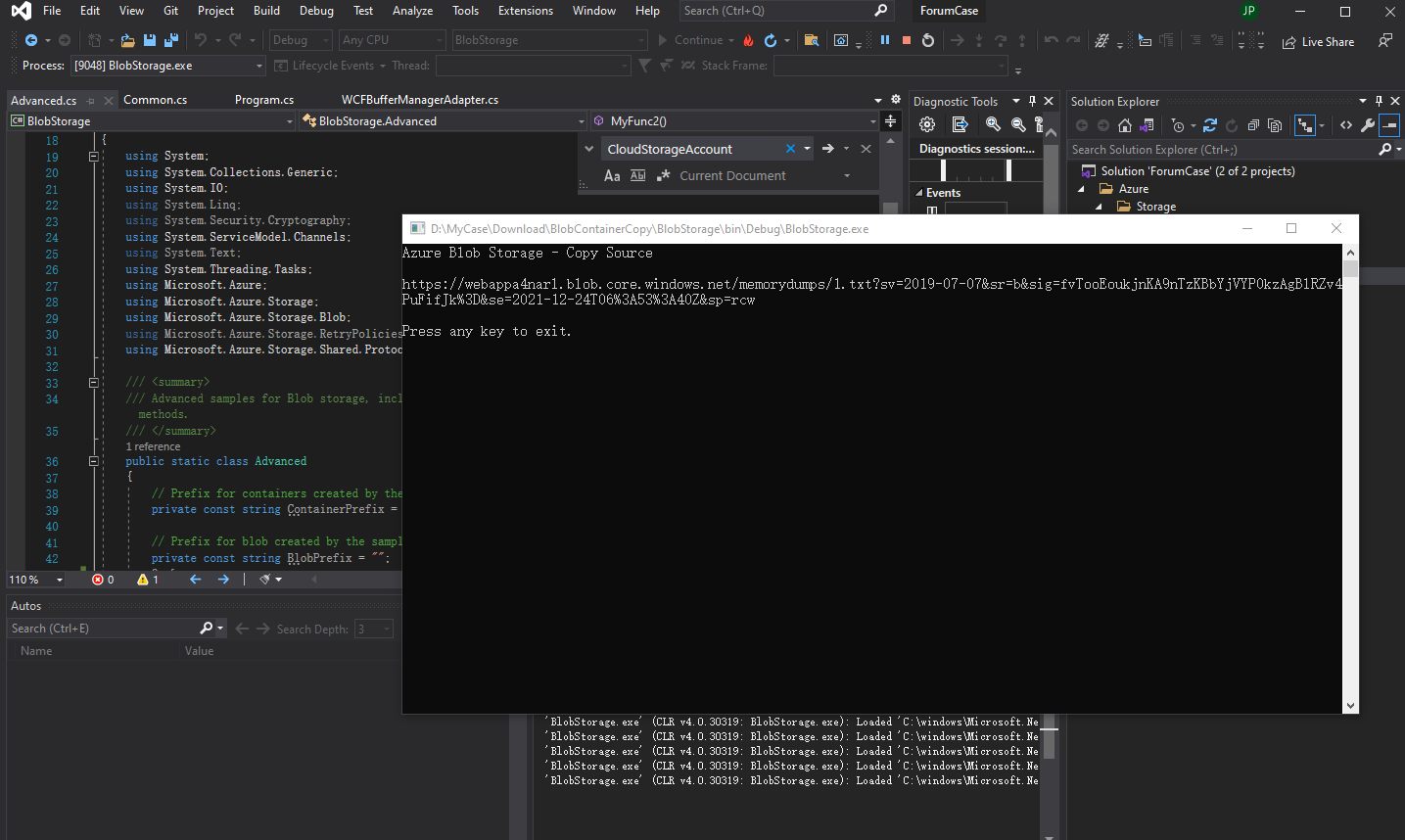Toggle Use Regular Expressions in find box
This screenshot has width=1405, height=840.
664,176
